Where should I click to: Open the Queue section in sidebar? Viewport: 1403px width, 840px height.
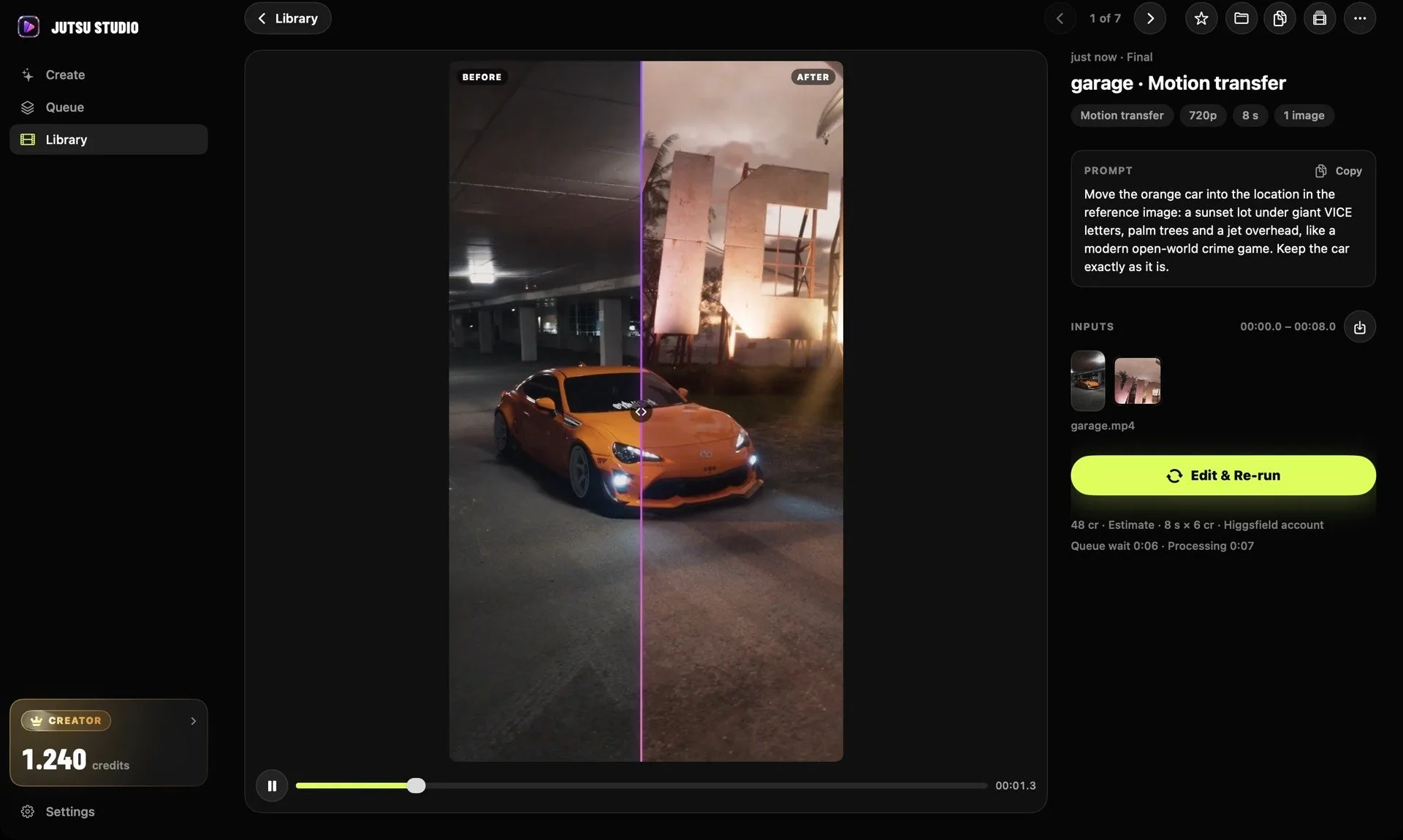pyautogui.click(x=108, y=107)
